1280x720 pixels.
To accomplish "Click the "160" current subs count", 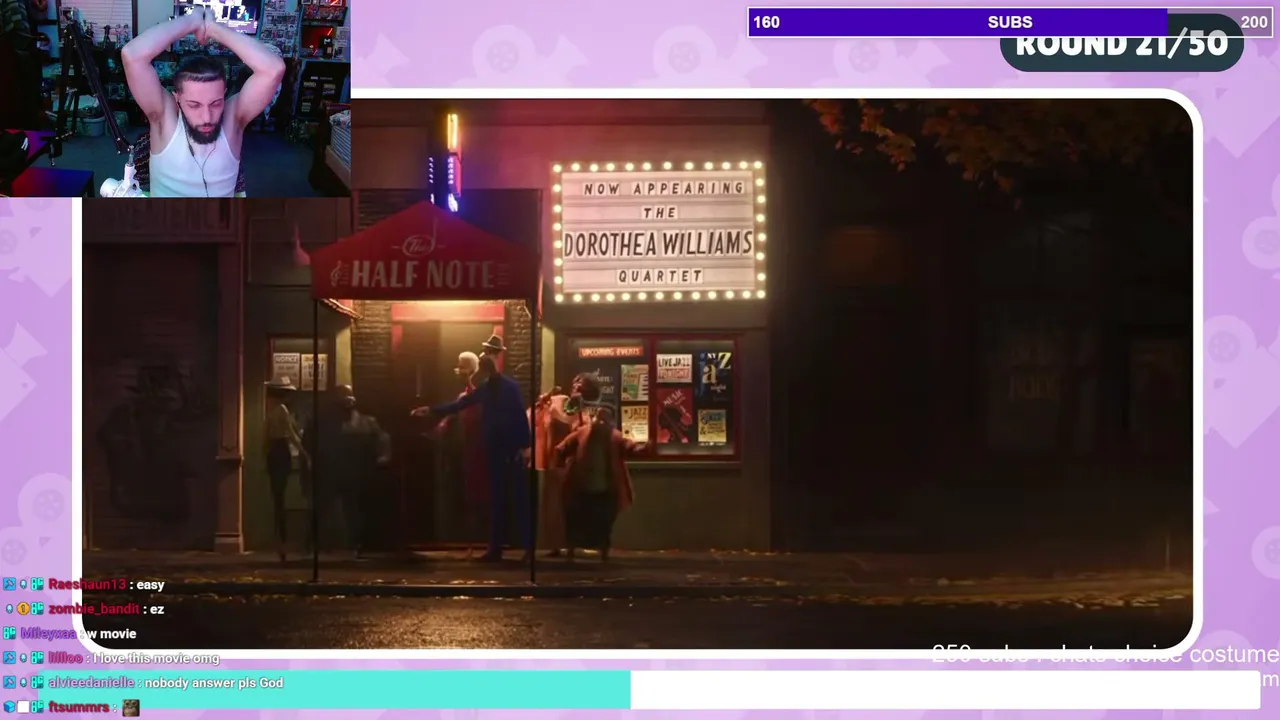I will [766, 22].
